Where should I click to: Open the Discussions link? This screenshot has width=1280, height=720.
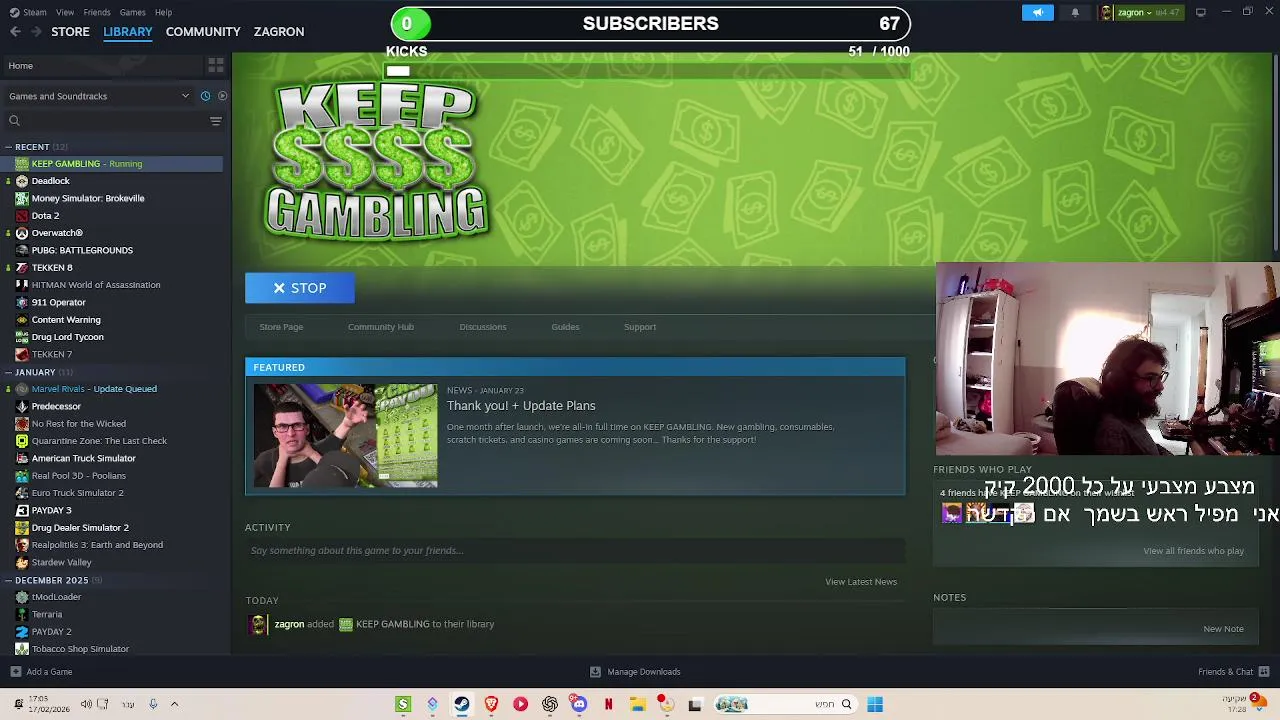click(483, 327)
